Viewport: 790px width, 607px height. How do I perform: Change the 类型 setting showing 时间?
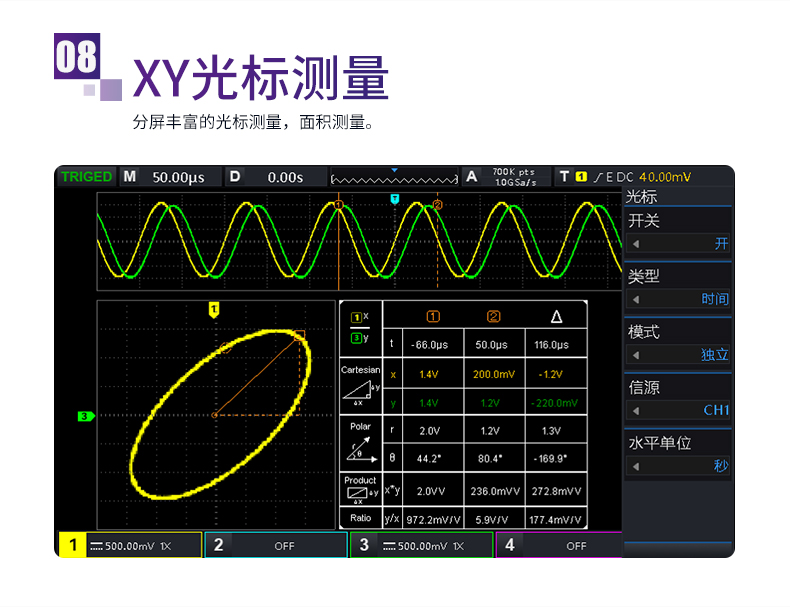(678, 299)
